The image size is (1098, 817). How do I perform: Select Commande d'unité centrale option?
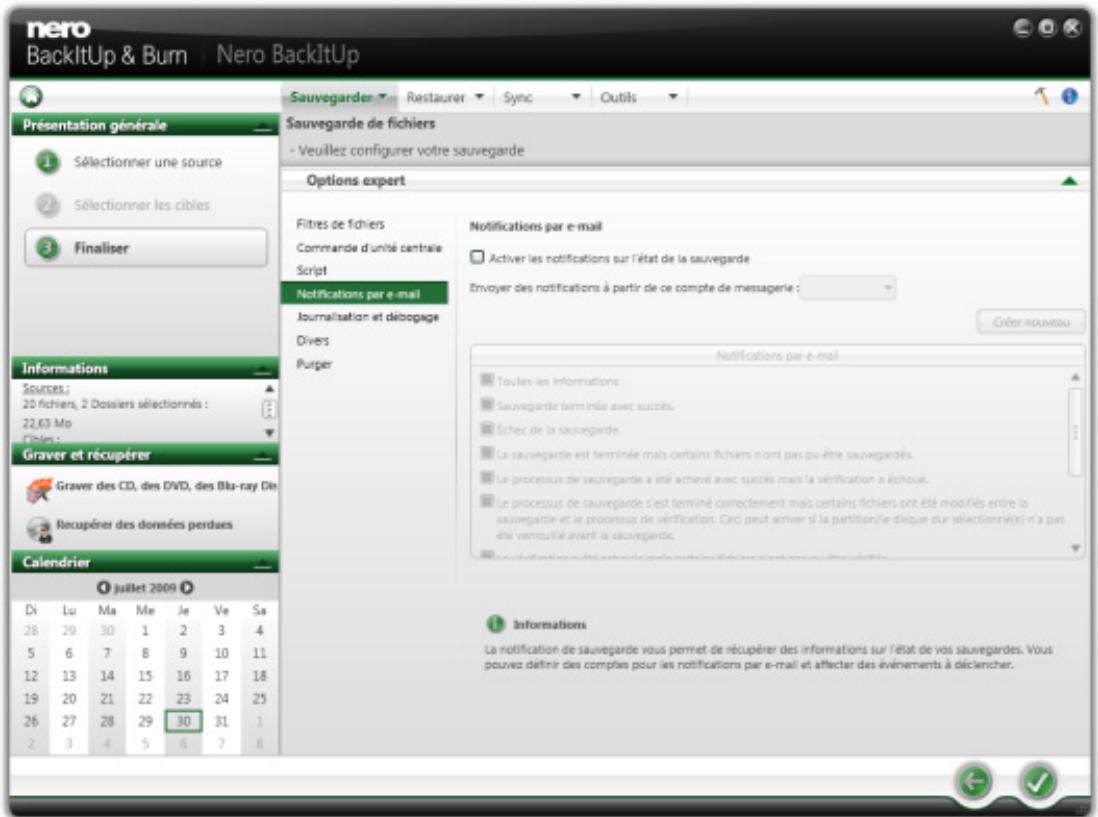tap(369, 248)
